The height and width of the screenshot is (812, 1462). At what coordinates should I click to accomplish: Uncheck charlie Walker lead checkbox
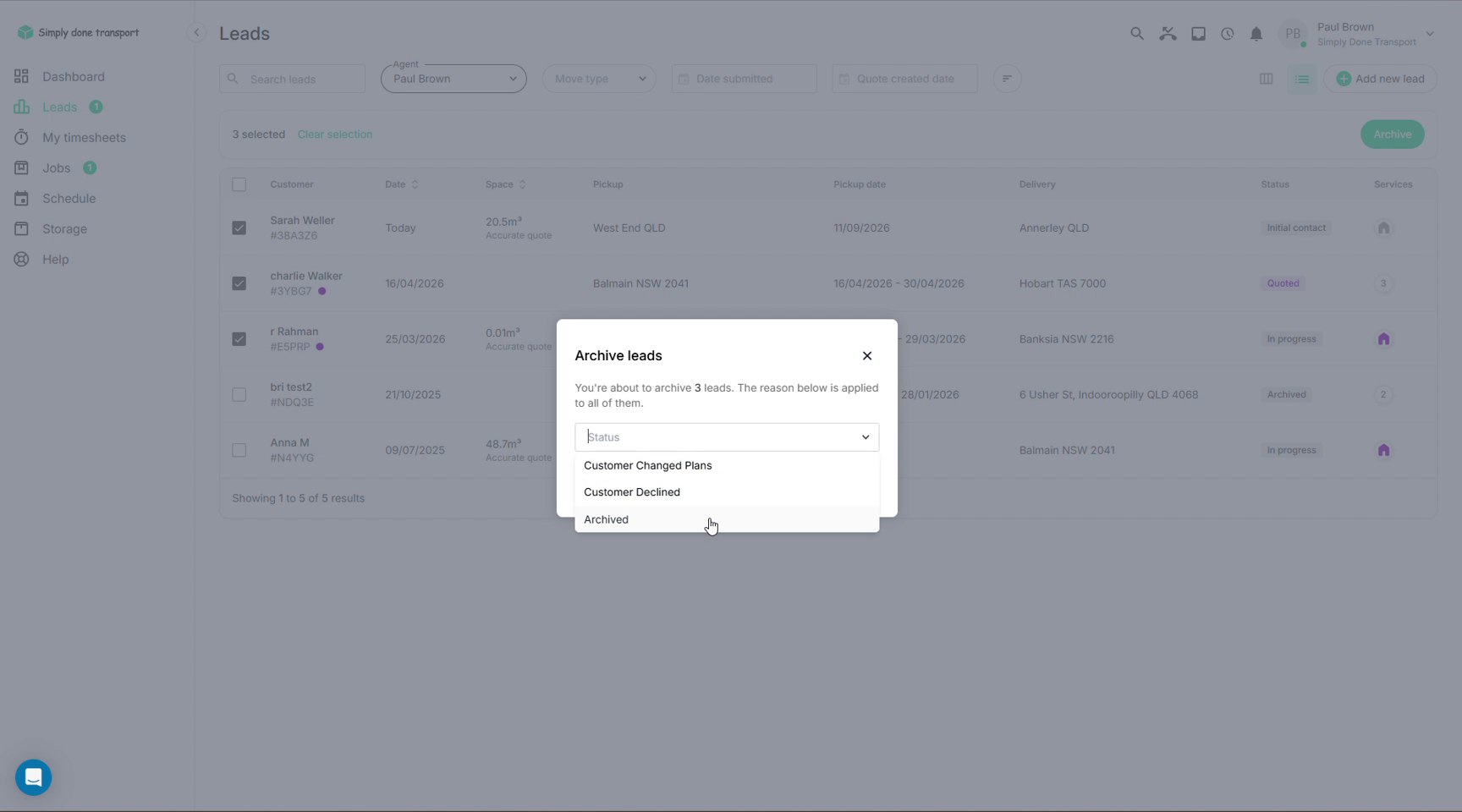tap(239, 283)
